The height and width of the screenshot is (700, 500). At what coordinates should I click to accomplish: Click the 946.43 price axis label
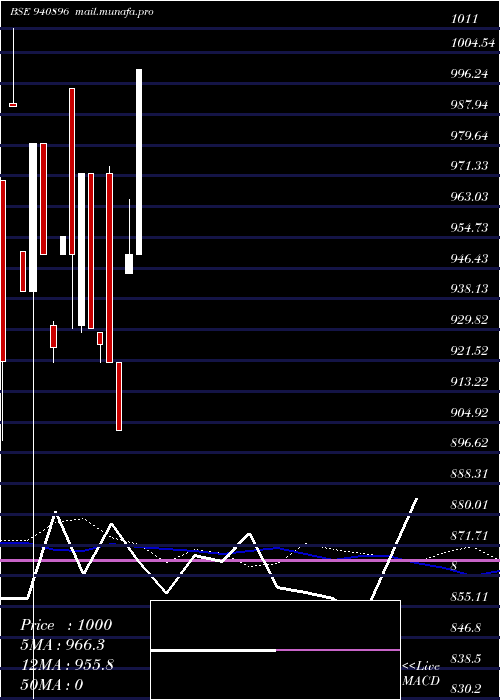tap(469, 258)
